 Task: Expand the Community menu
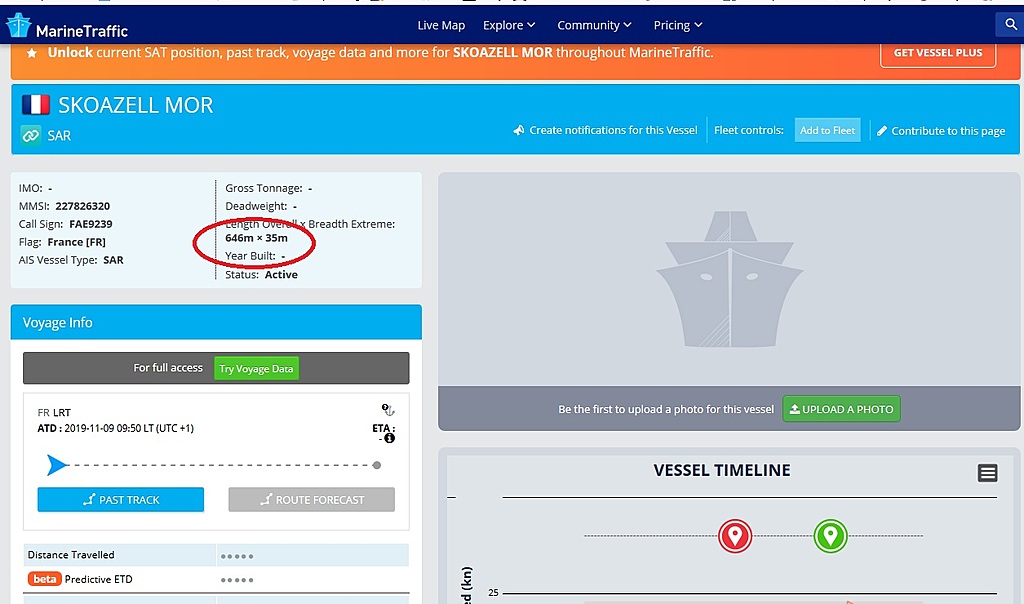coord(594,25)
